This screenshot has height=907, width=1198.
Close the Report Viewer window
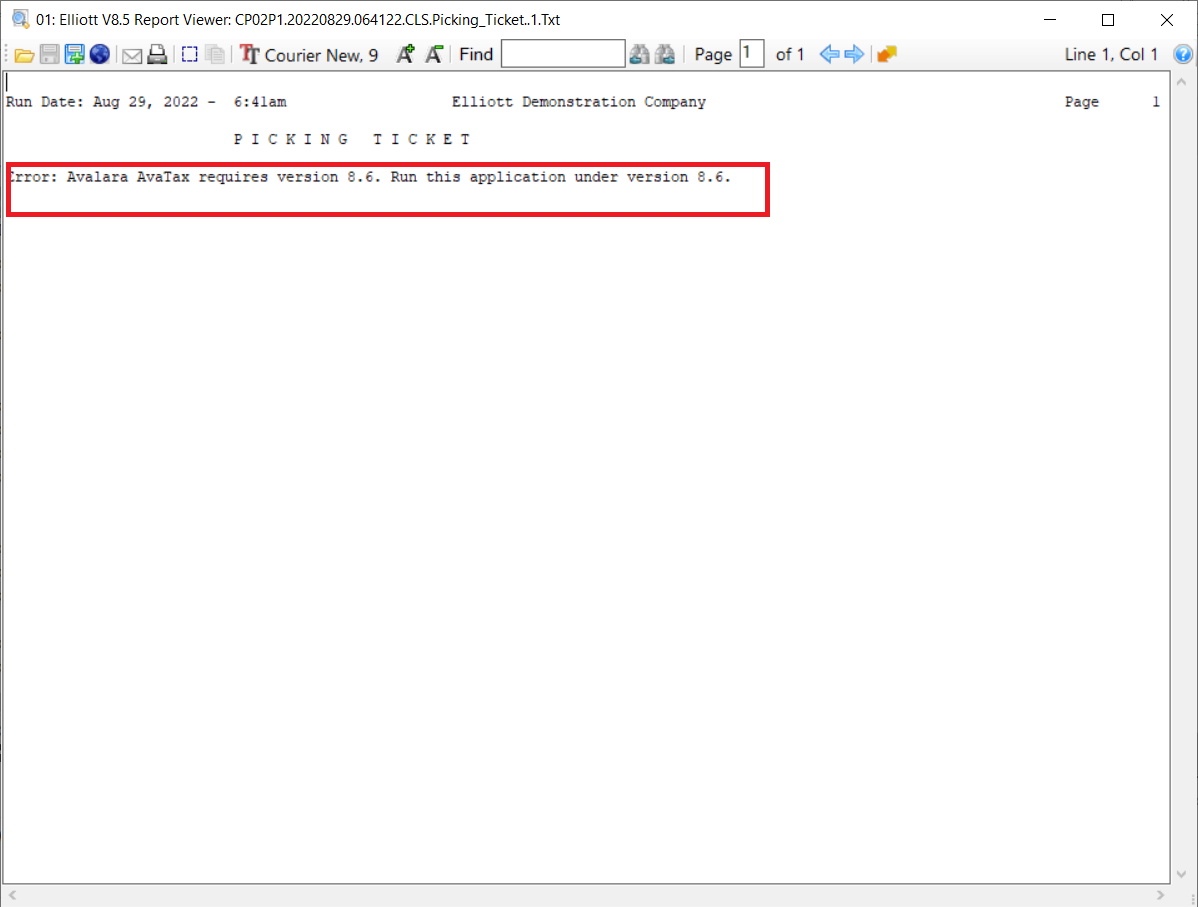(1167, 20)
